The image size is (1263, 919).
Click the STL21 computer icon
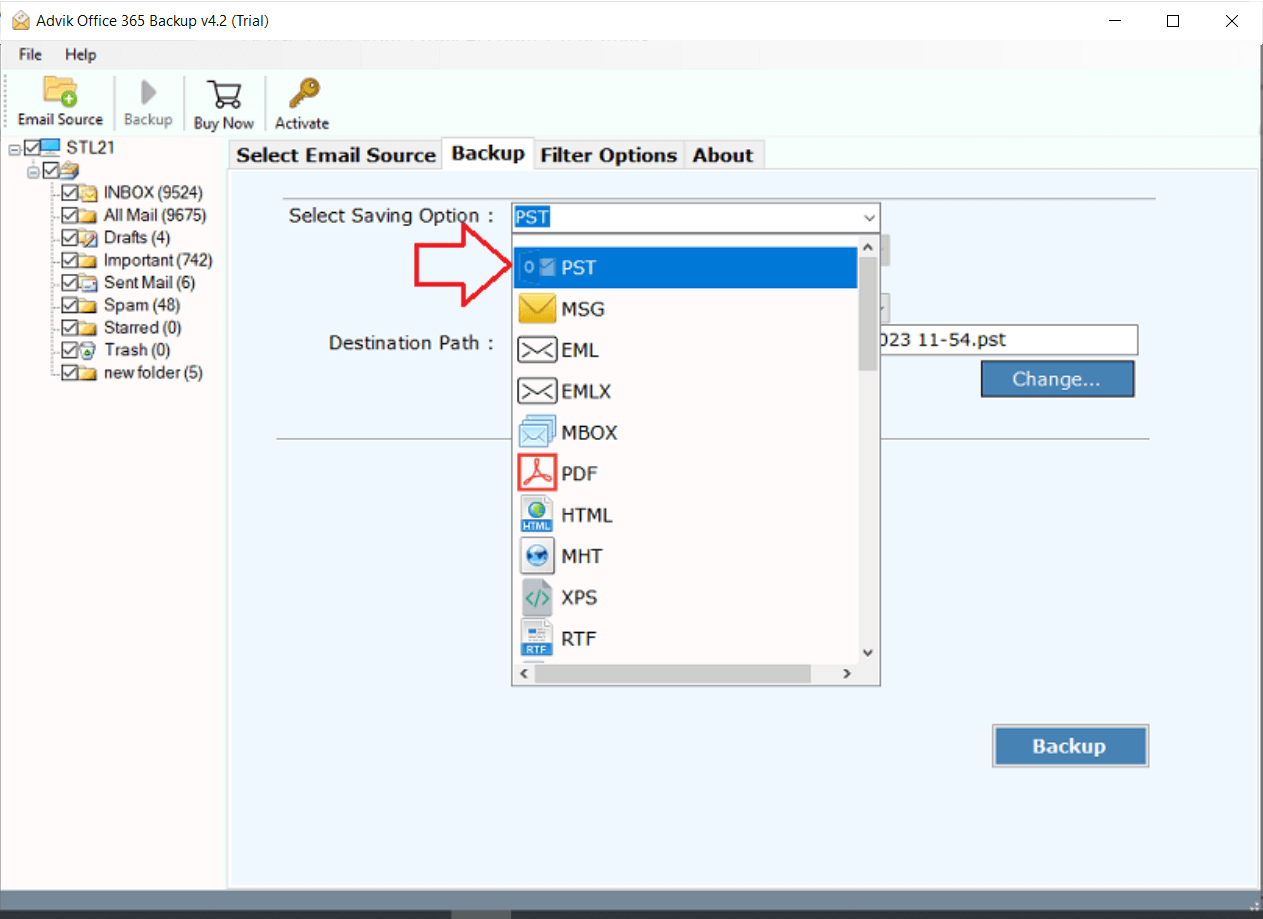[x=50, y=148]
